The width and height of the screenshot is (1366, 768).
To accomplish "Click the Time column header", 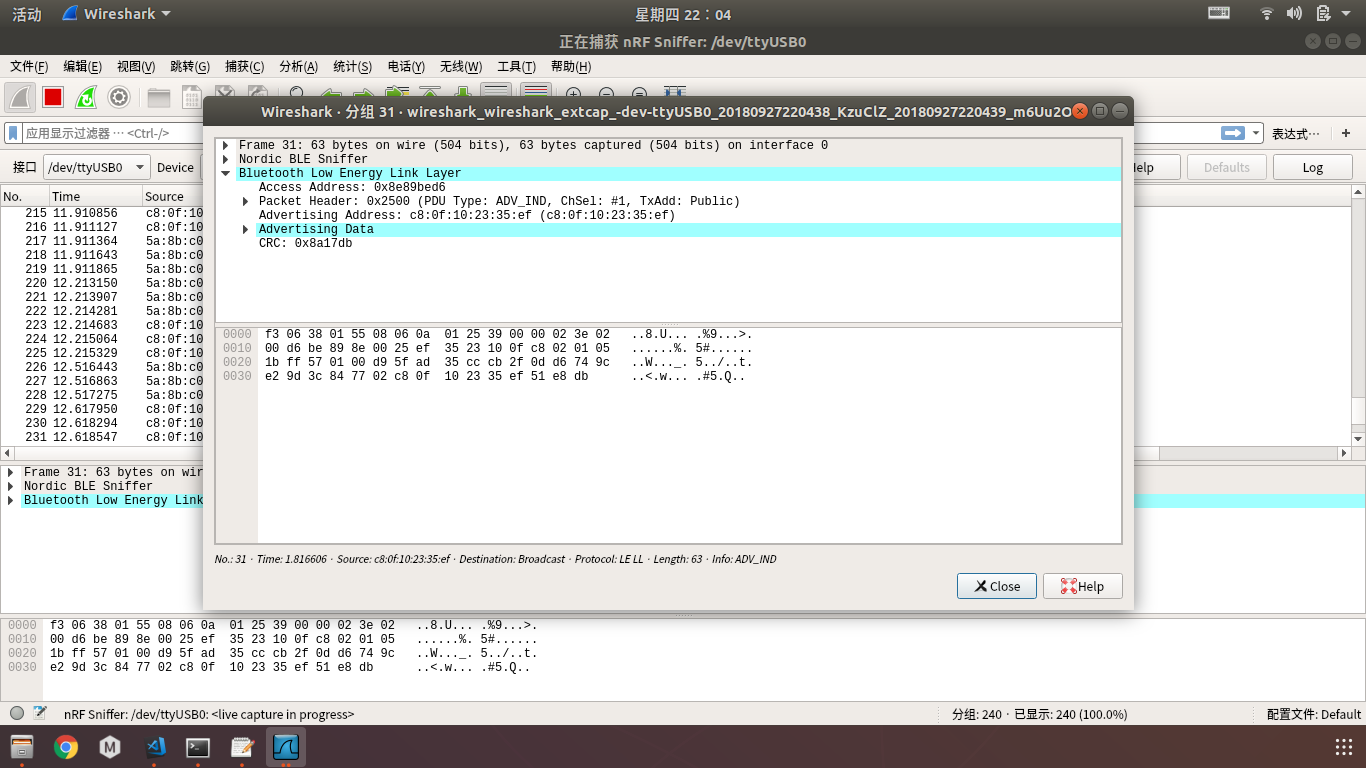I will coord(94,196).
